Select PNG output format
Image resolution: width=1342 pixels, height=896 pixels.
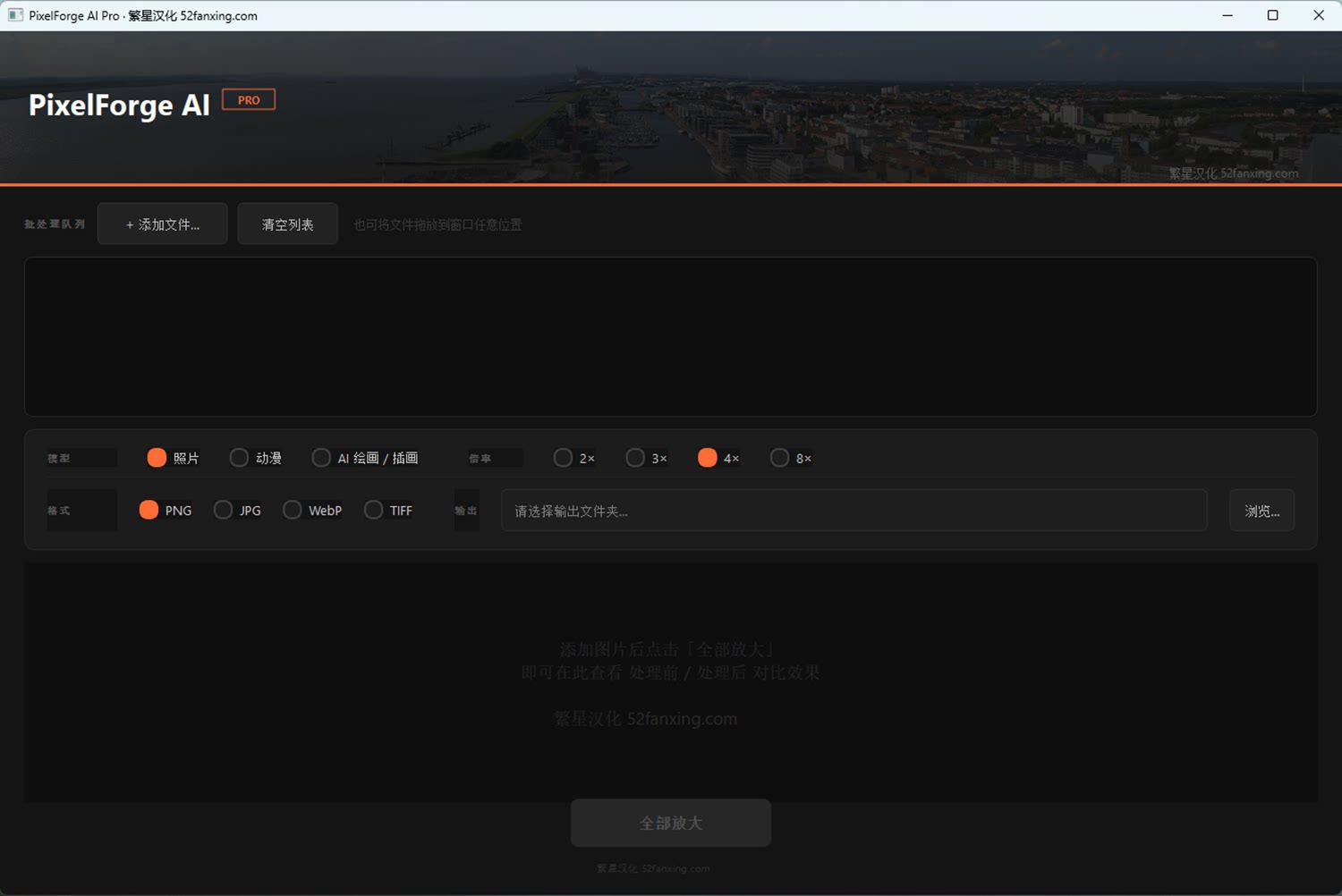pyautogui.click(x=166, y=510)
